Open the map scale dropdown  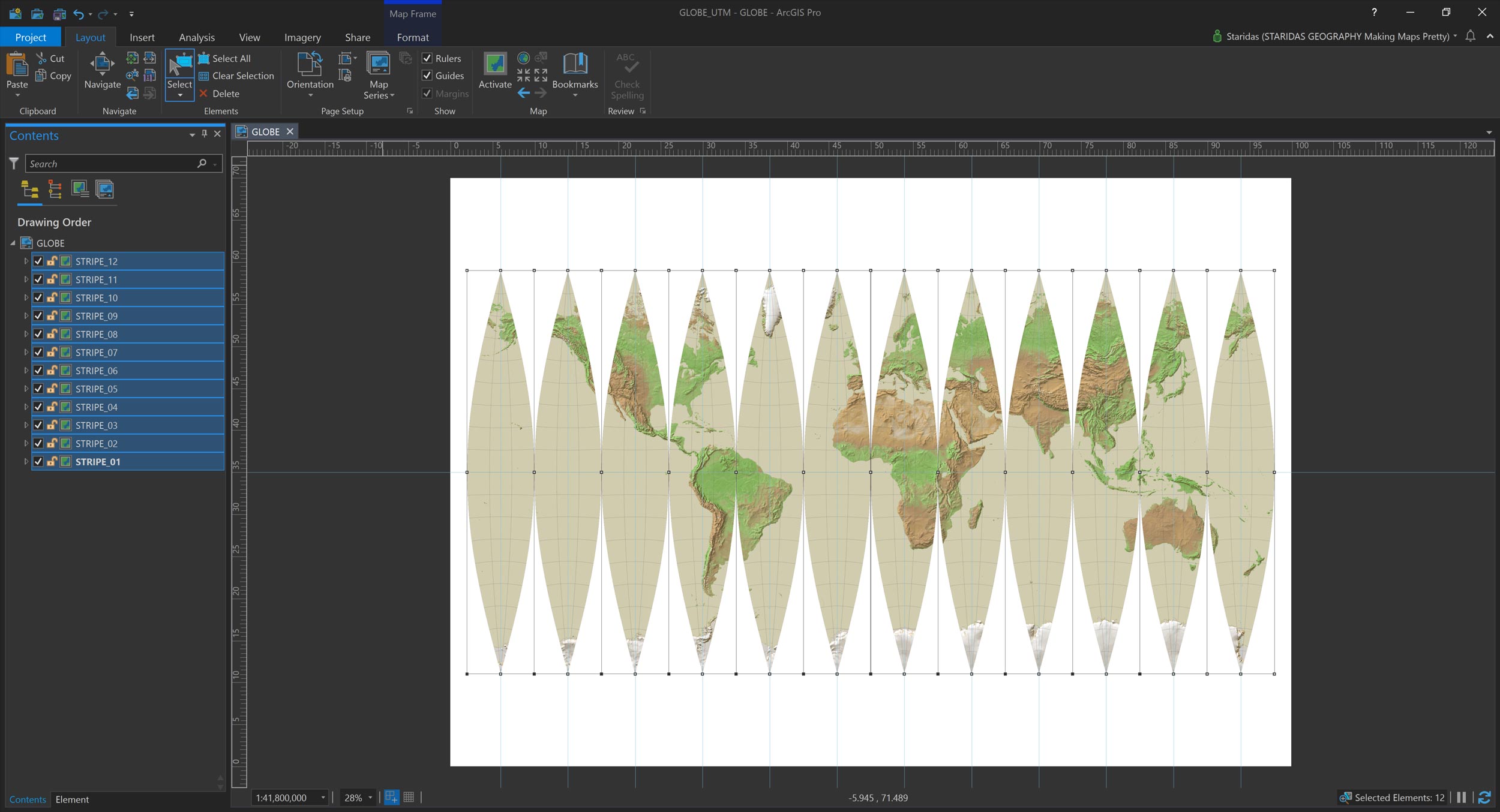click(323, 798)
